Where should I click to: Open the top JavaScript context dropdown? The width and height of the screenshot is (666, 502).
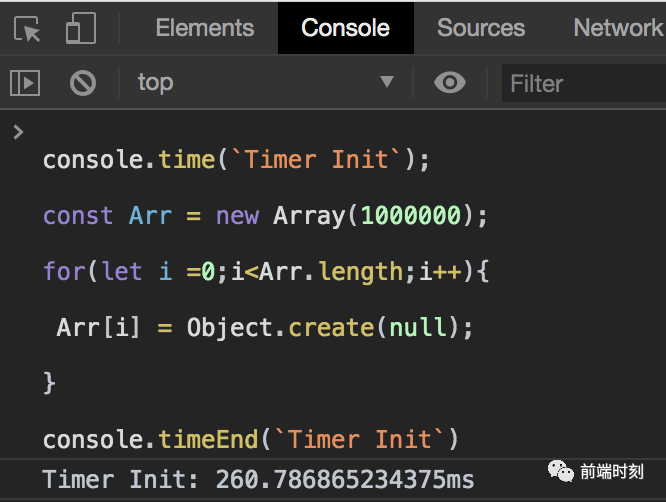[266, 82]
